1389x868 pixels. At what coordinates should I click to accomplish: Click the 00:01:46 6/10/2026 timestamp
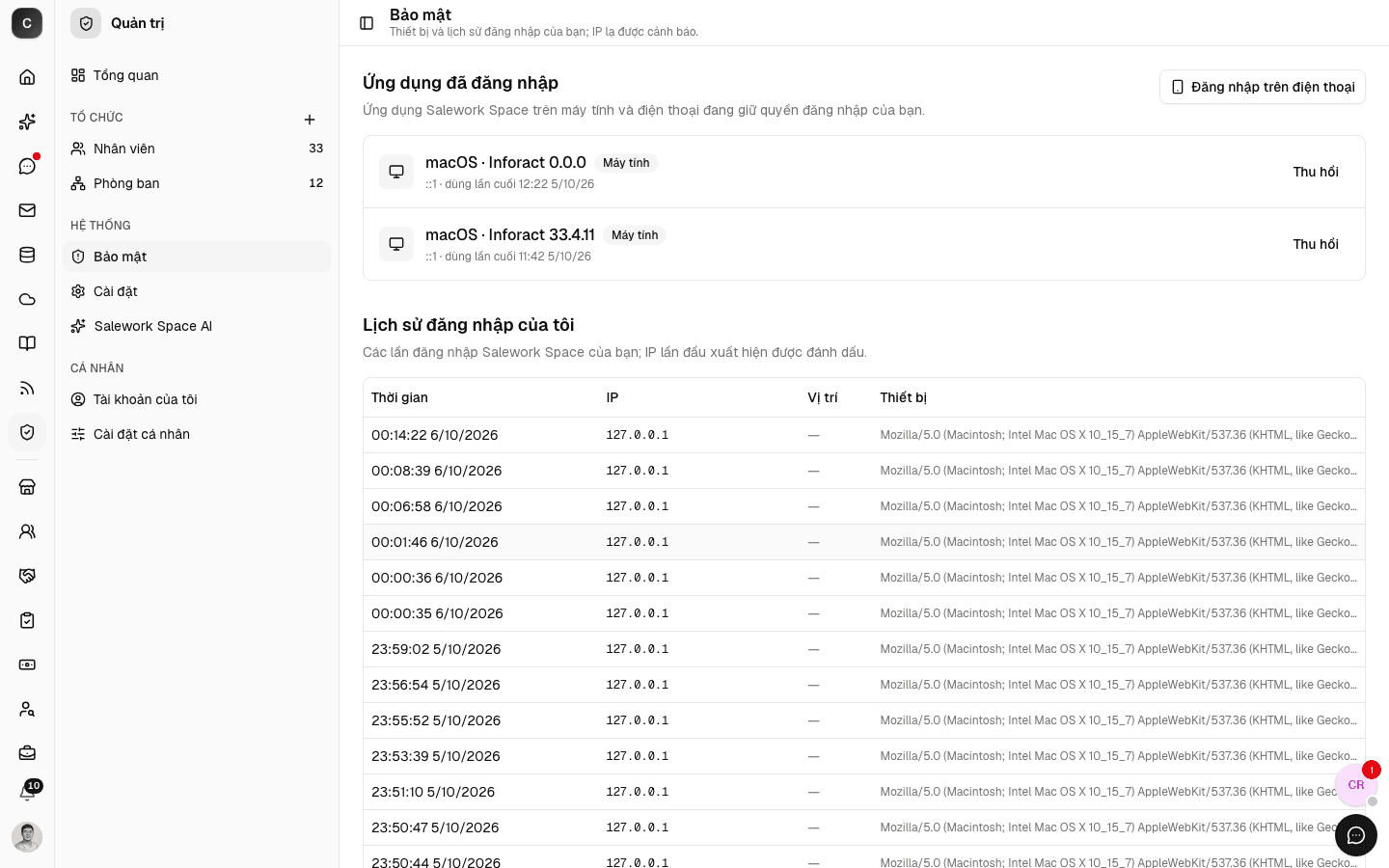435,542
